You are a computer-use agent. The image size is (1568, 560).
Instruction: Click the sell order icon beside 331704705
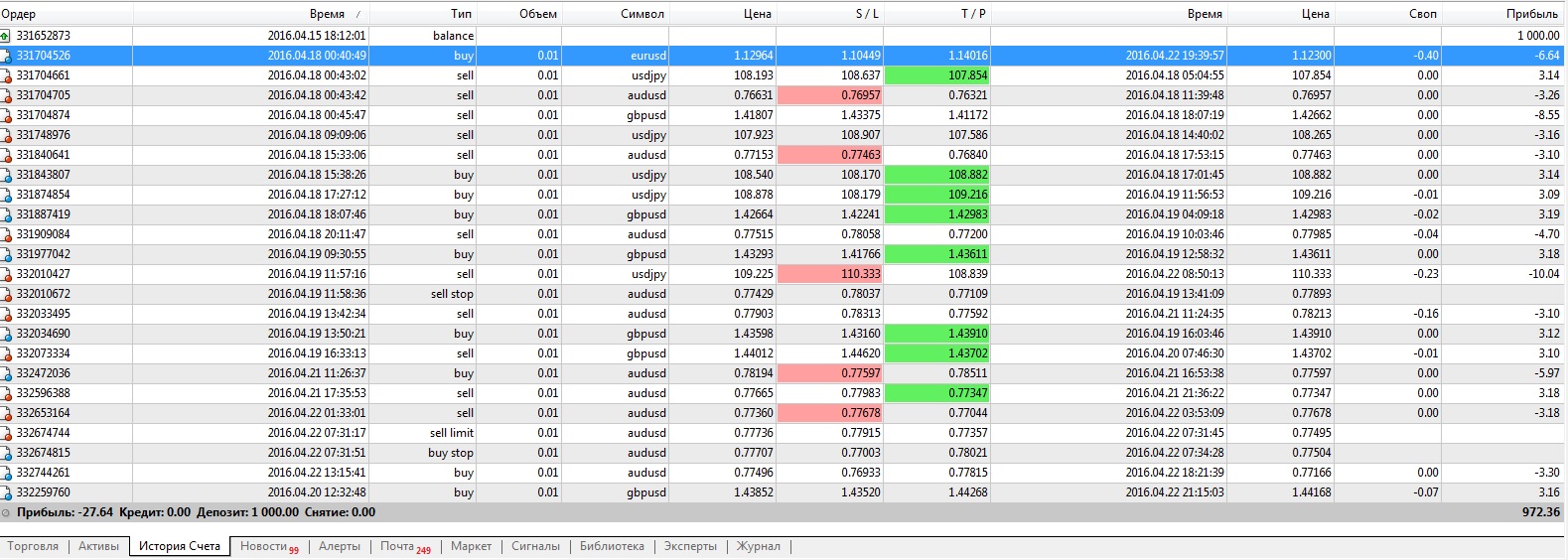point(6,95)
